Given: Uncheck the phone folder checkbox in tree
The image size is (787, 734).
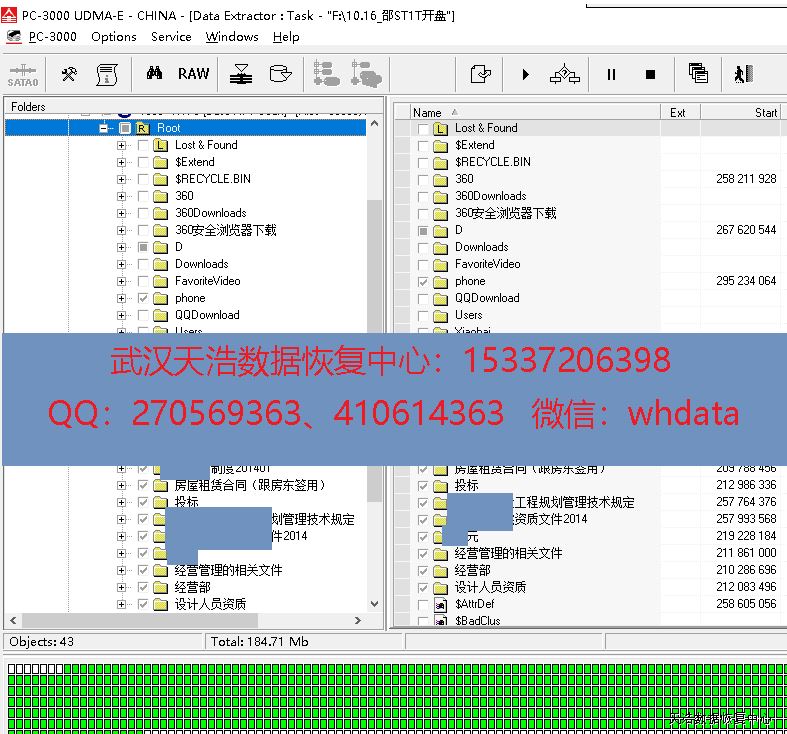Looking at the screenshot, I should (x=143, y=298).
